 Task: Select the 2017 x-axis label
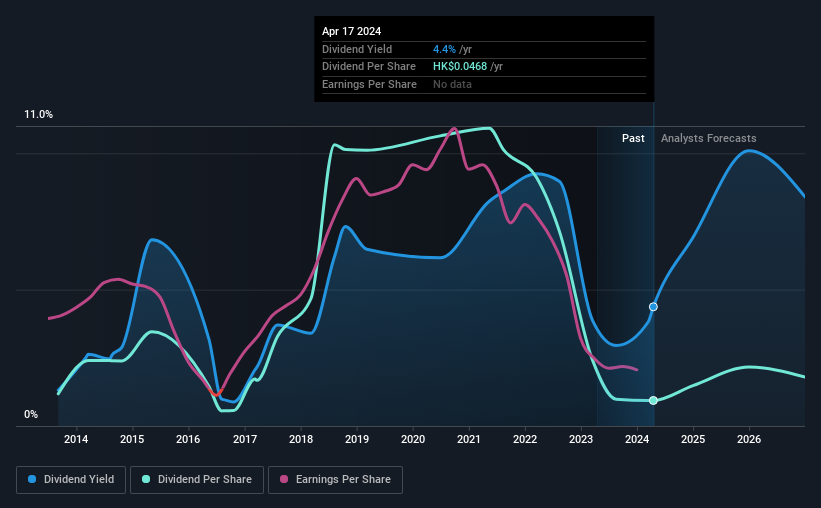coord(245,439)
